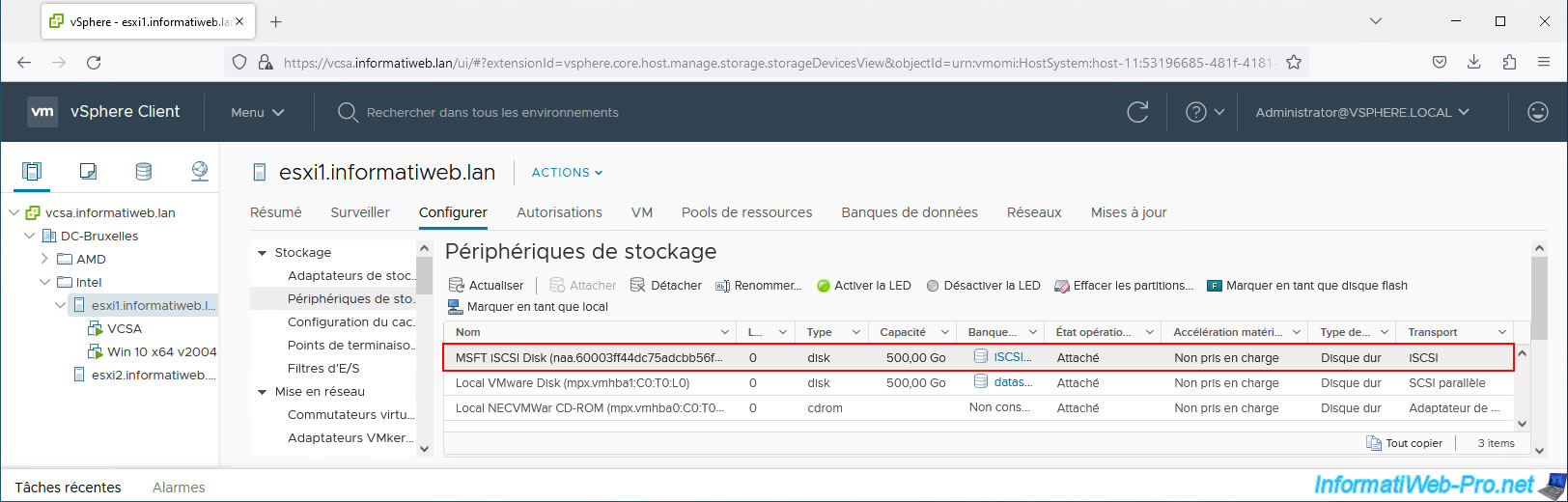Expand the AMD folder node
Viewport: 1568px width, 502px height.
click(44, 259)
